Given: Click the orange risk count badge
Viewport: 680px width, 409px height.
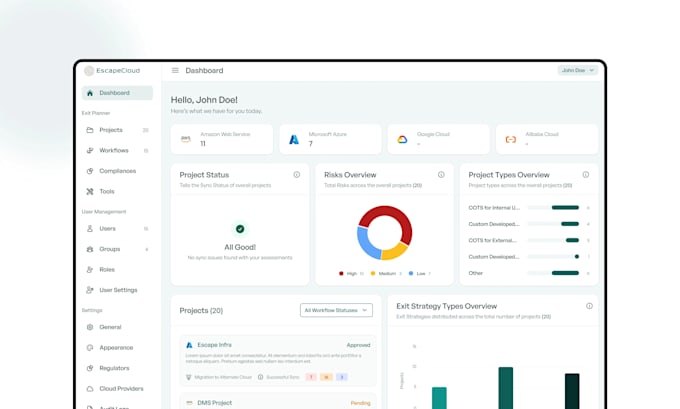Looking at the screenshot, I should click(327, 377).
